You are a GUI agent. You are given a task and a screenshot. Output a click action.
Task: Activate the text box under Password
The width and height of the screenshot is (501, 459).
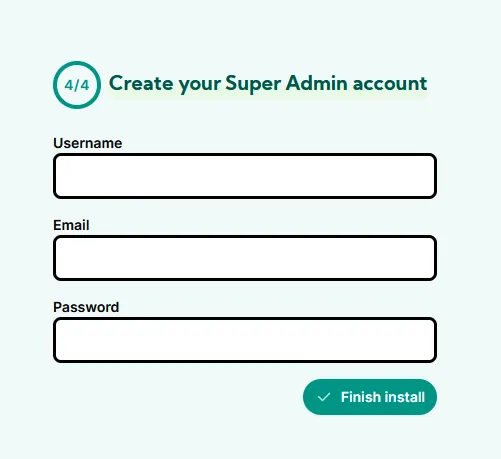point(245,340)
